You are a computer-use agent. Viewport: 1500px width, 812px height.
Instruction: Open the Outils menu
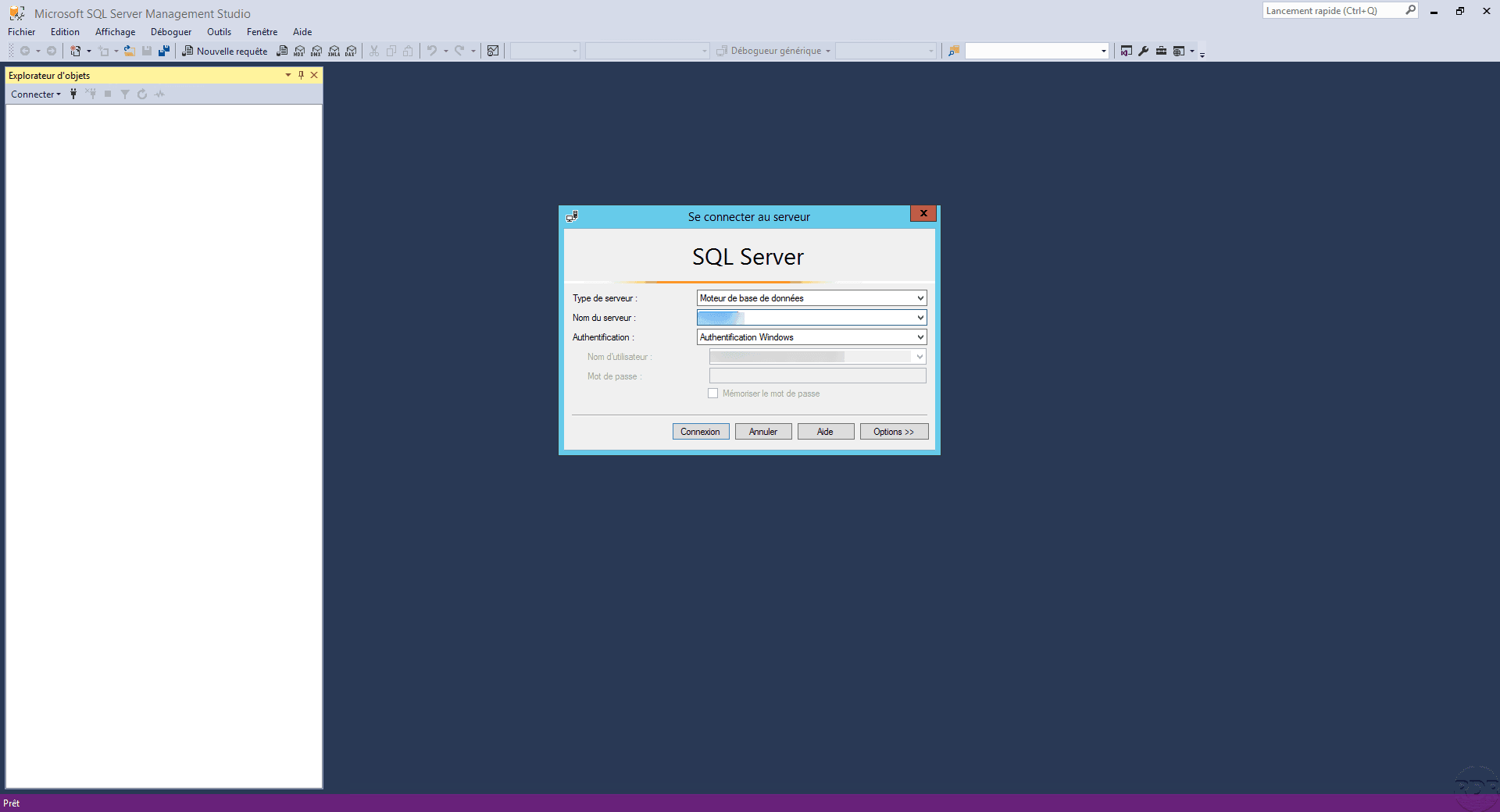(x=219, y=32)
